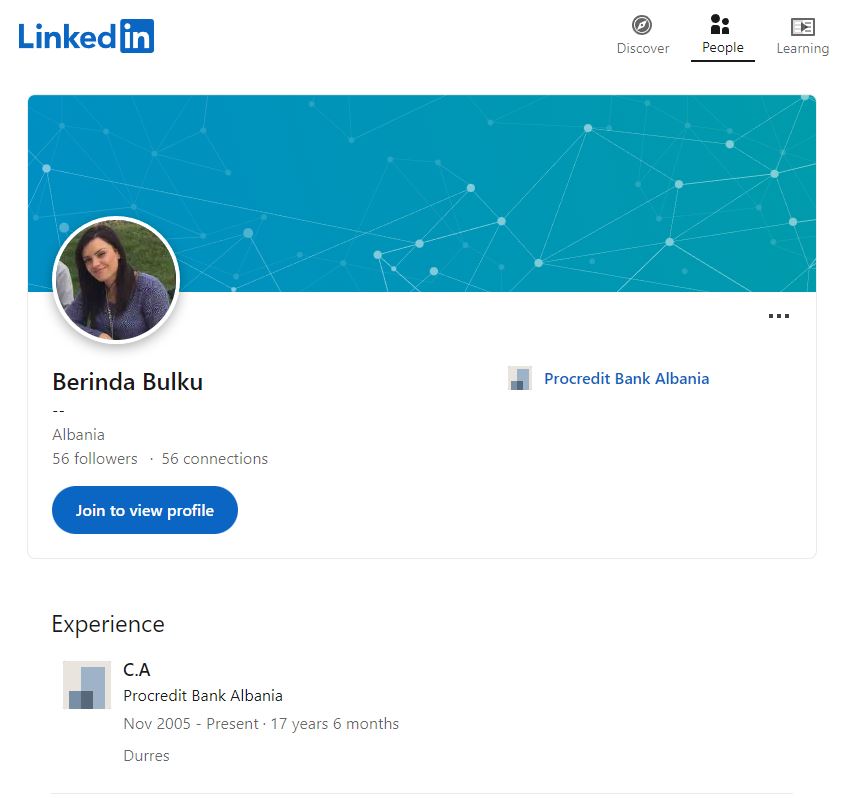The height and width of the screenshot is (798, 841).
Task: Click the Procredit Bank logo beside company link
Action: [x=519, y=378]
